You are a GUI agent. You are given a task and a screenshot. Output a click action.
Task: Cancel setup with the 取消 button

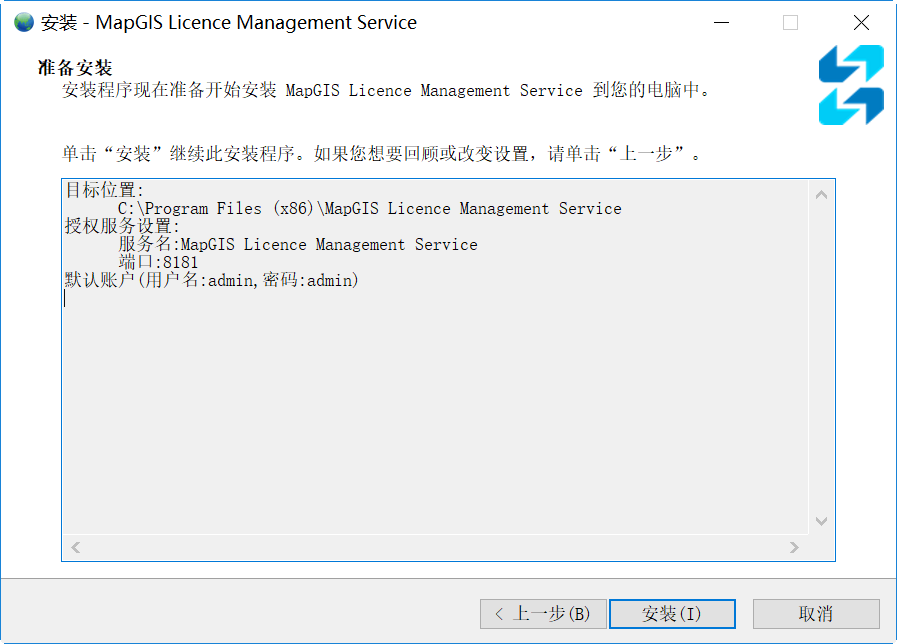click(816, 614)
